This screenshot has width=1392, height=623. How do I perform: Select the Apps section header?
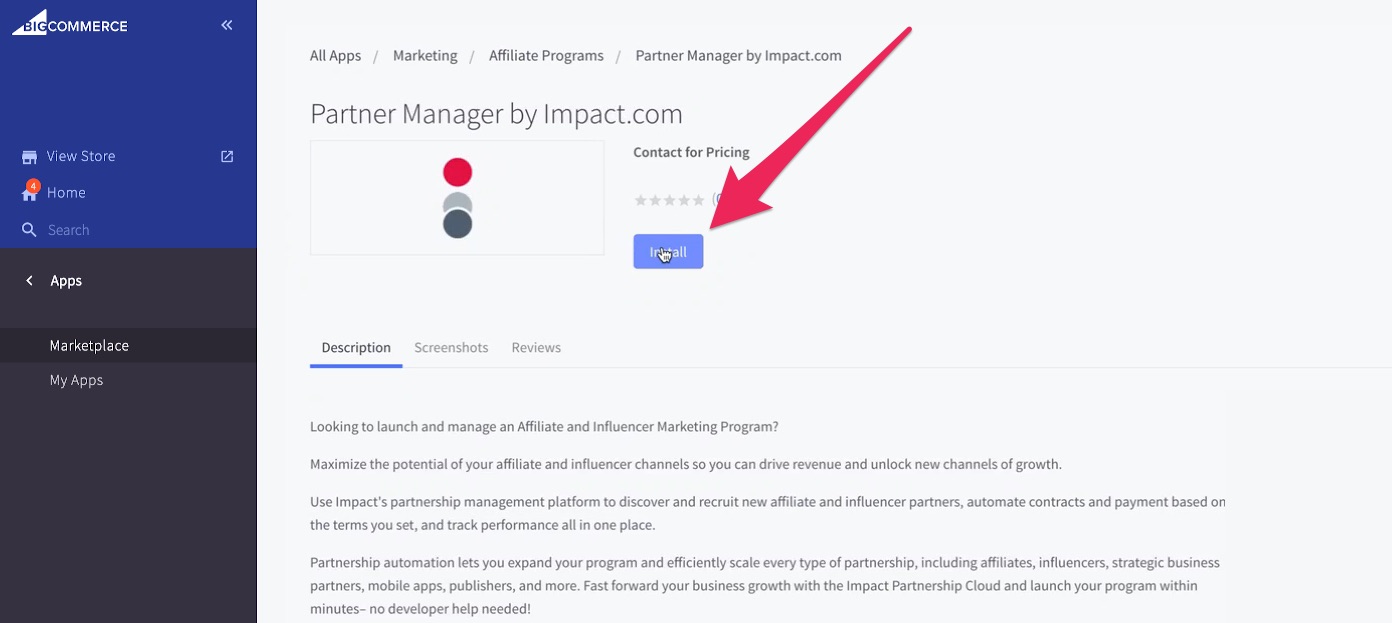[x=66, y=281]
